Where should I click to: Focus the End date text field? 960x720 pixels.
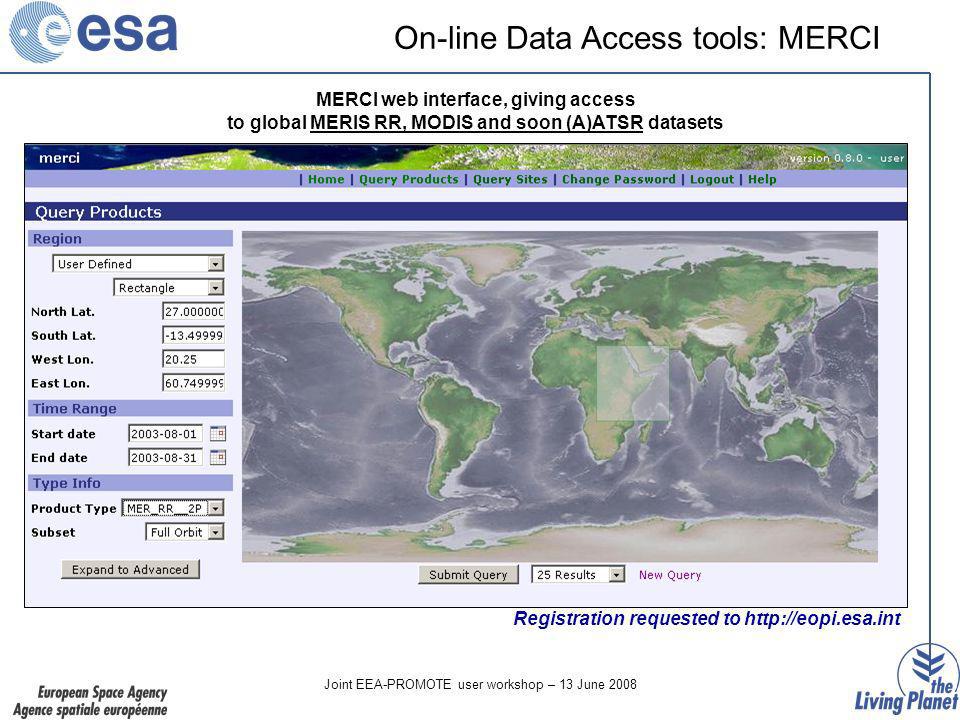(x=165, y=458)
